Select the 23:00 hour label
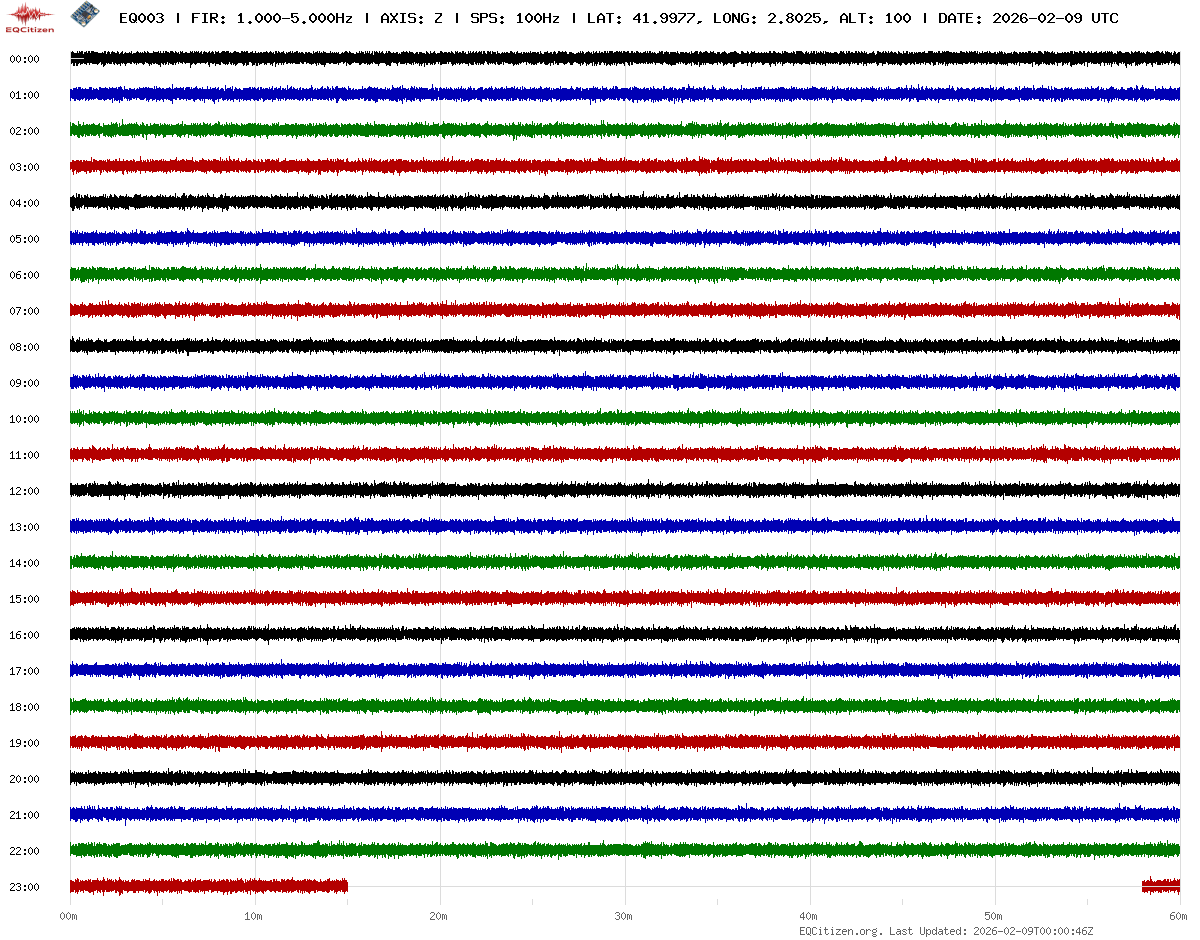The width and height of the screenshot is (1200, 940). pyautogui.click(x=24, y=887)
